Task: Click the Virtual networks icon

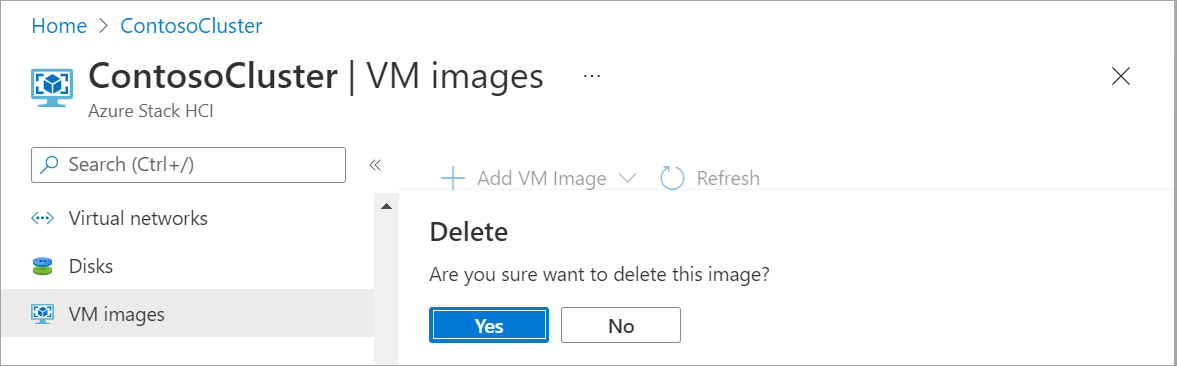Action: pyautogui.click(x=43, y=219)
